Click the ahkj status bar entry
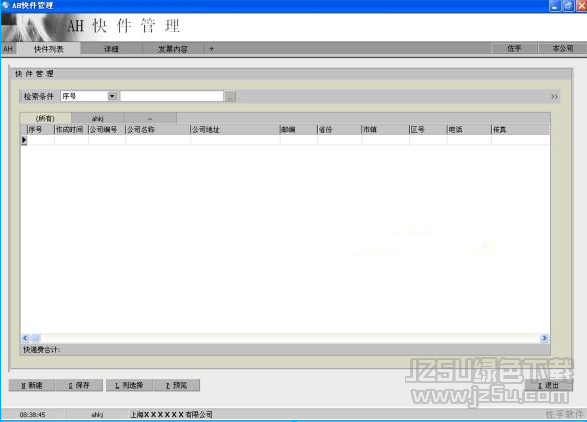The width and height of the screenshot is (587, 422). click(97, 415)
